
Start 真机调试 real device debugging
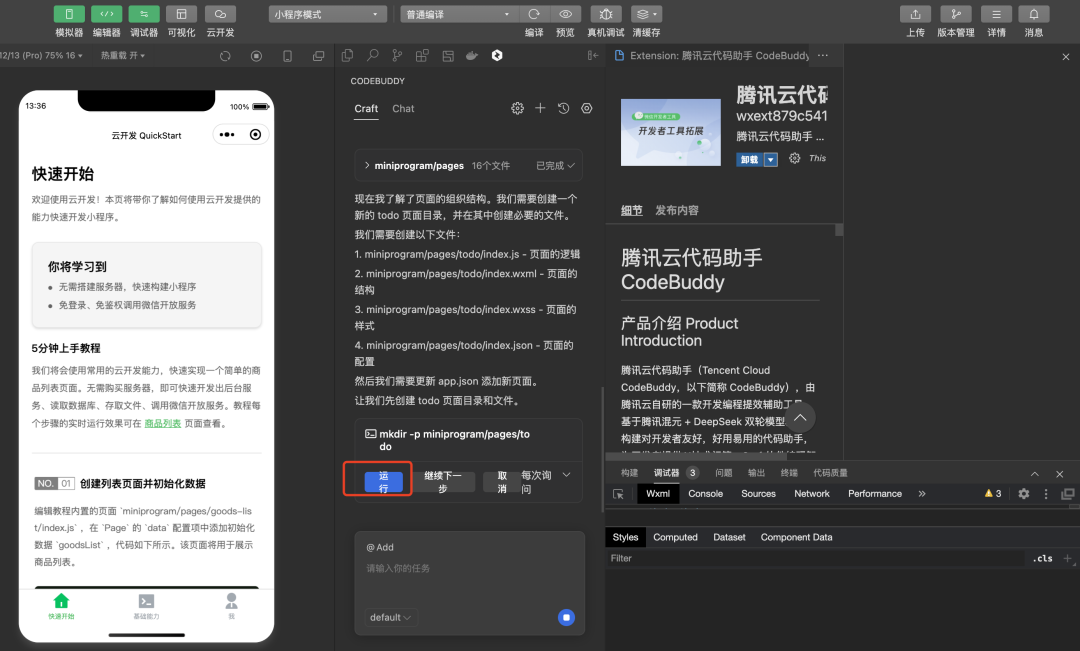click(x=606, y=14)
